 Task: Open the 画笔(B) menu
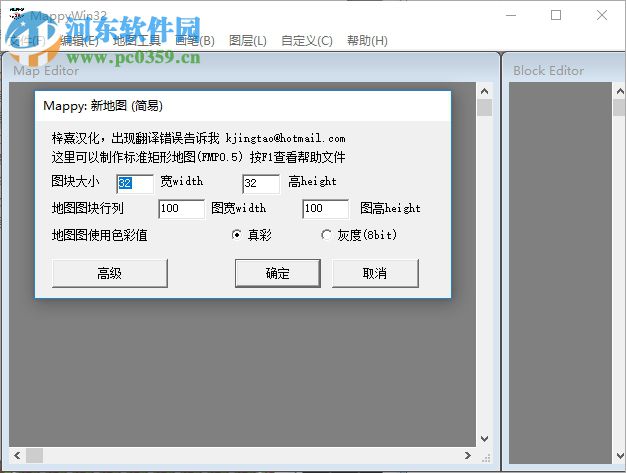(195, 41)
